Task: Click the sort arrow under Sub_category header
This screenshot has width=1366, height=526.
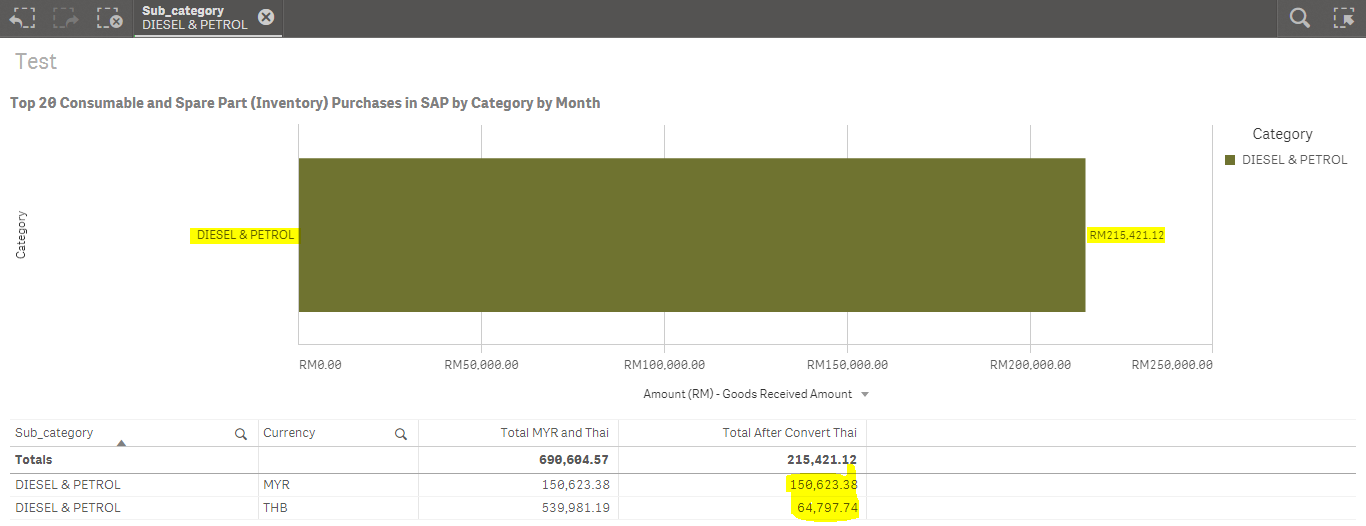Action: 121,442
